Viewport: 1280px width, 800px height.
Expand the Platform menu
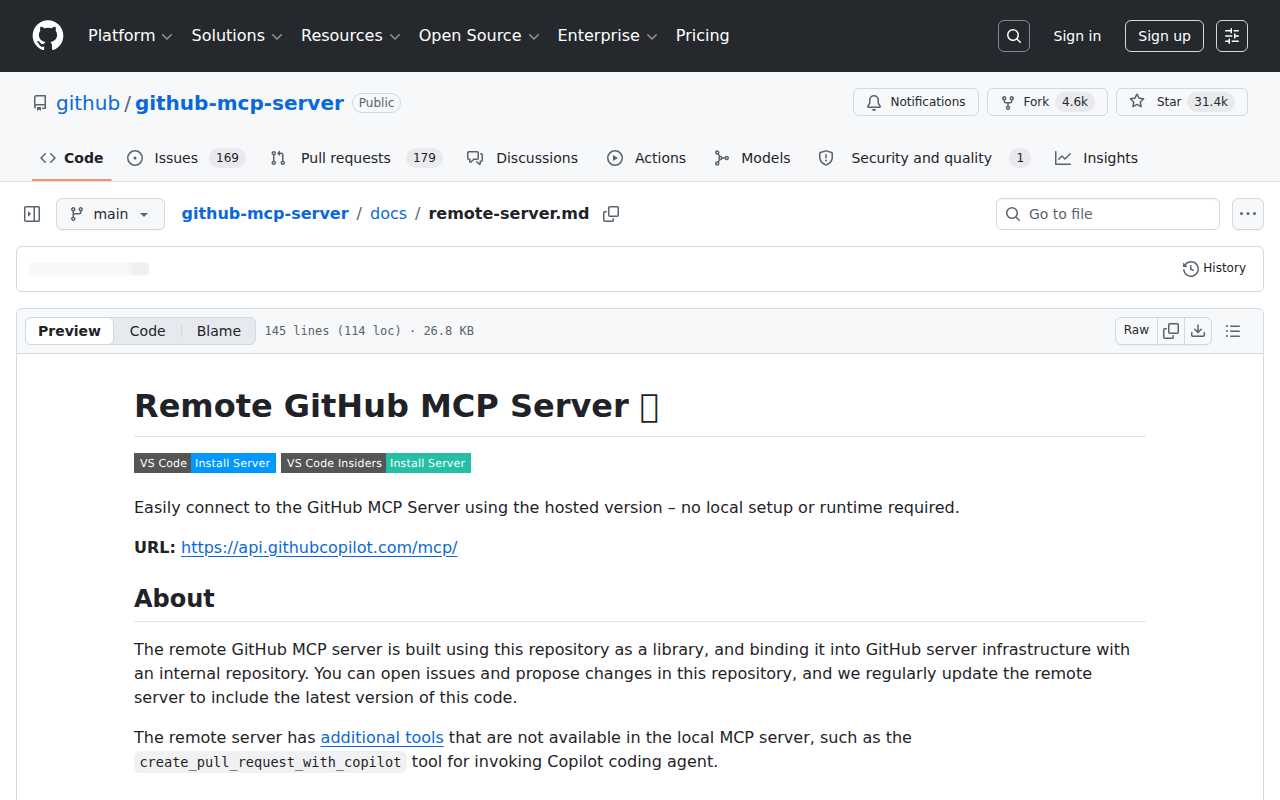pyautogui.click(x=130, y=36)
